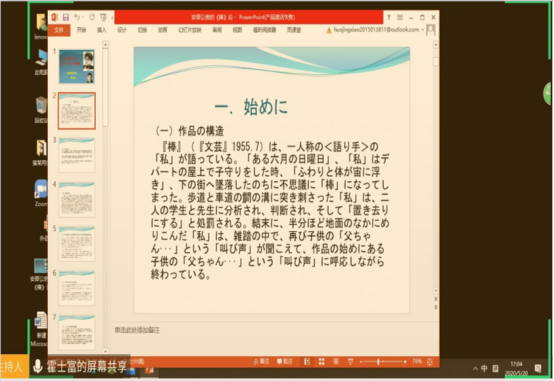The image size is (554, 381).
Task: Expand the undo history dropdown arrow
Action: click(83, 17)
